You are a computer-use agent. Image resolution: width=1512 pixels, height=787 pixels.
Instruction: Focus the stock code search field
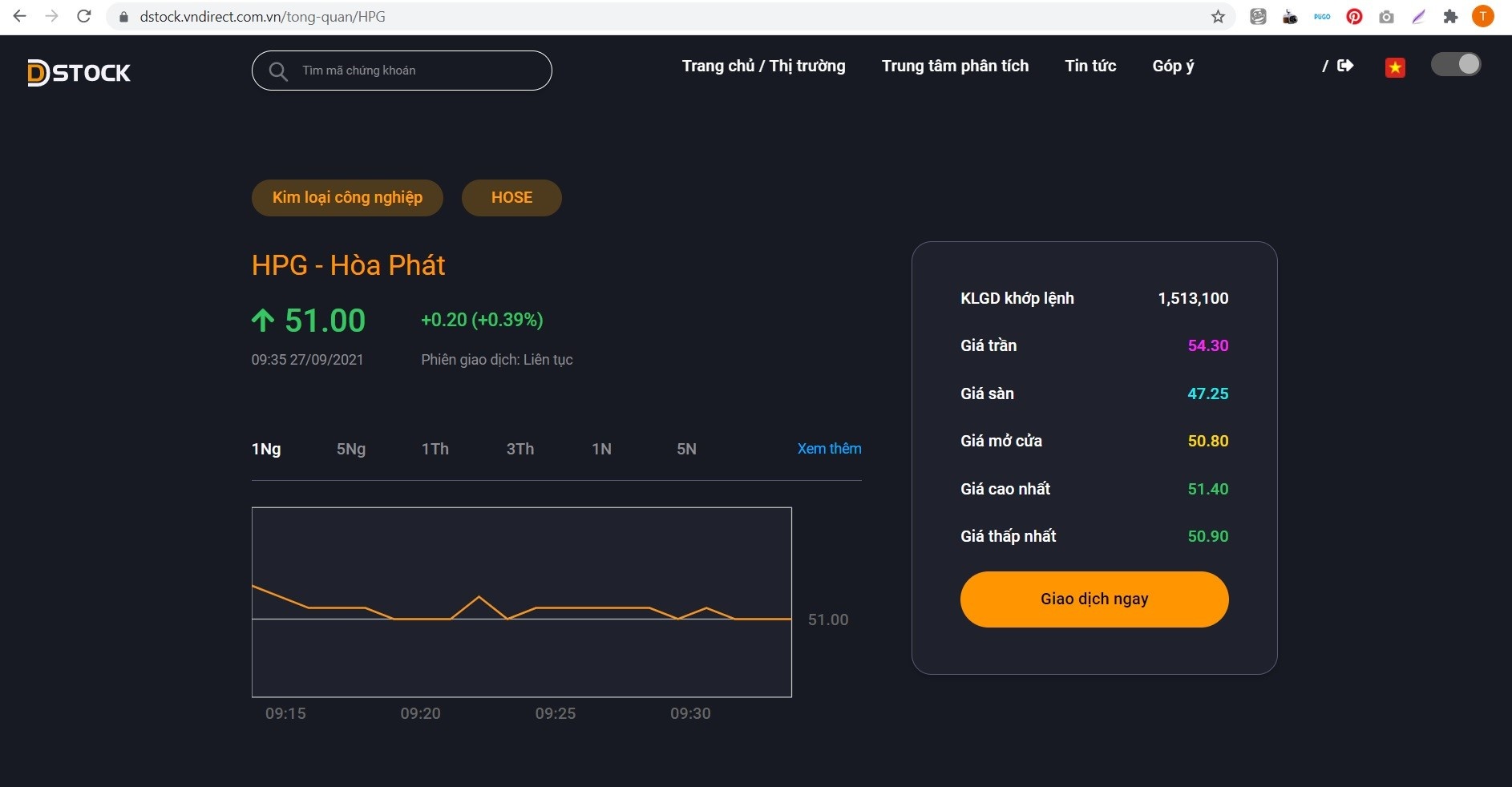coord(417,71)
